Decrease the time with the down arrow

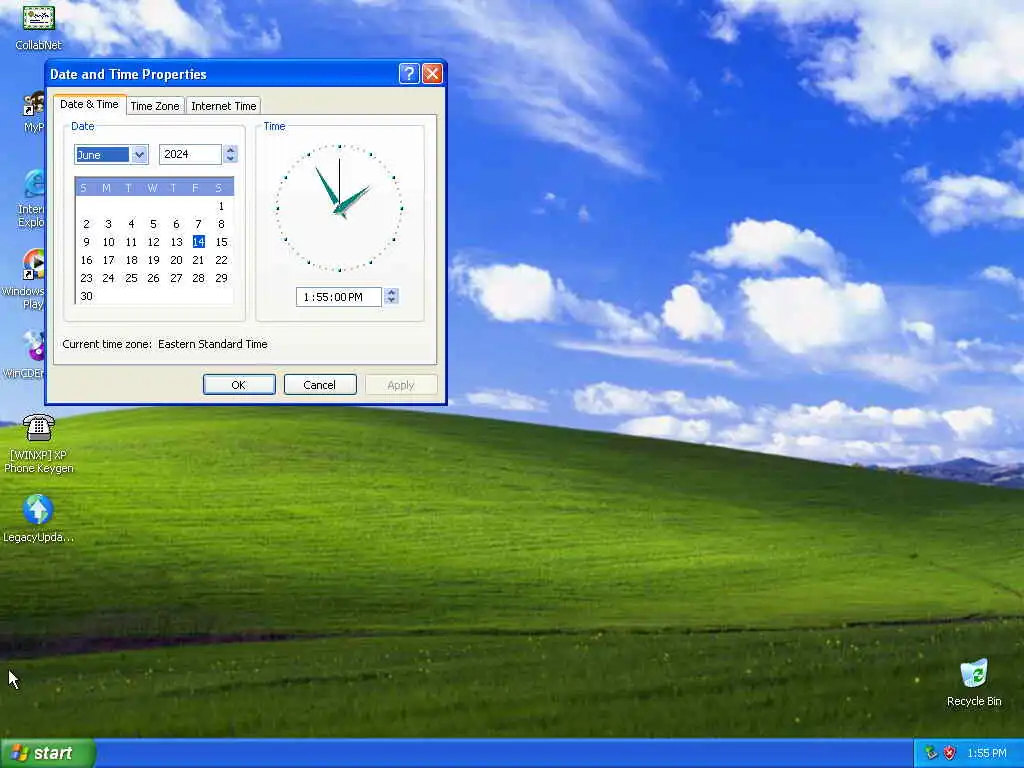tap(391, 301)
